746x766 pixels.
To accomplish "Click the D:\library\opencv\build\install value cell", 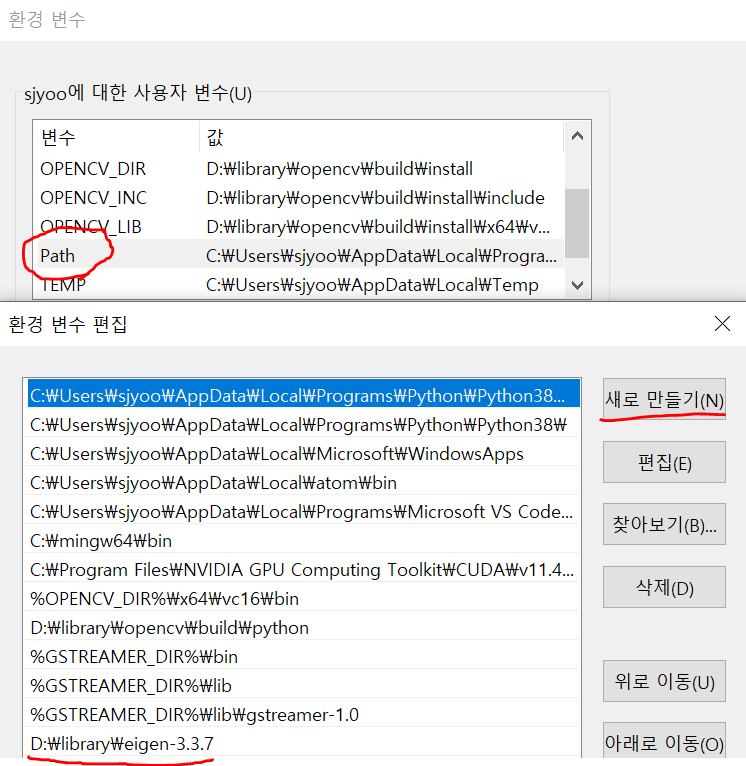I will pos(340,169).
